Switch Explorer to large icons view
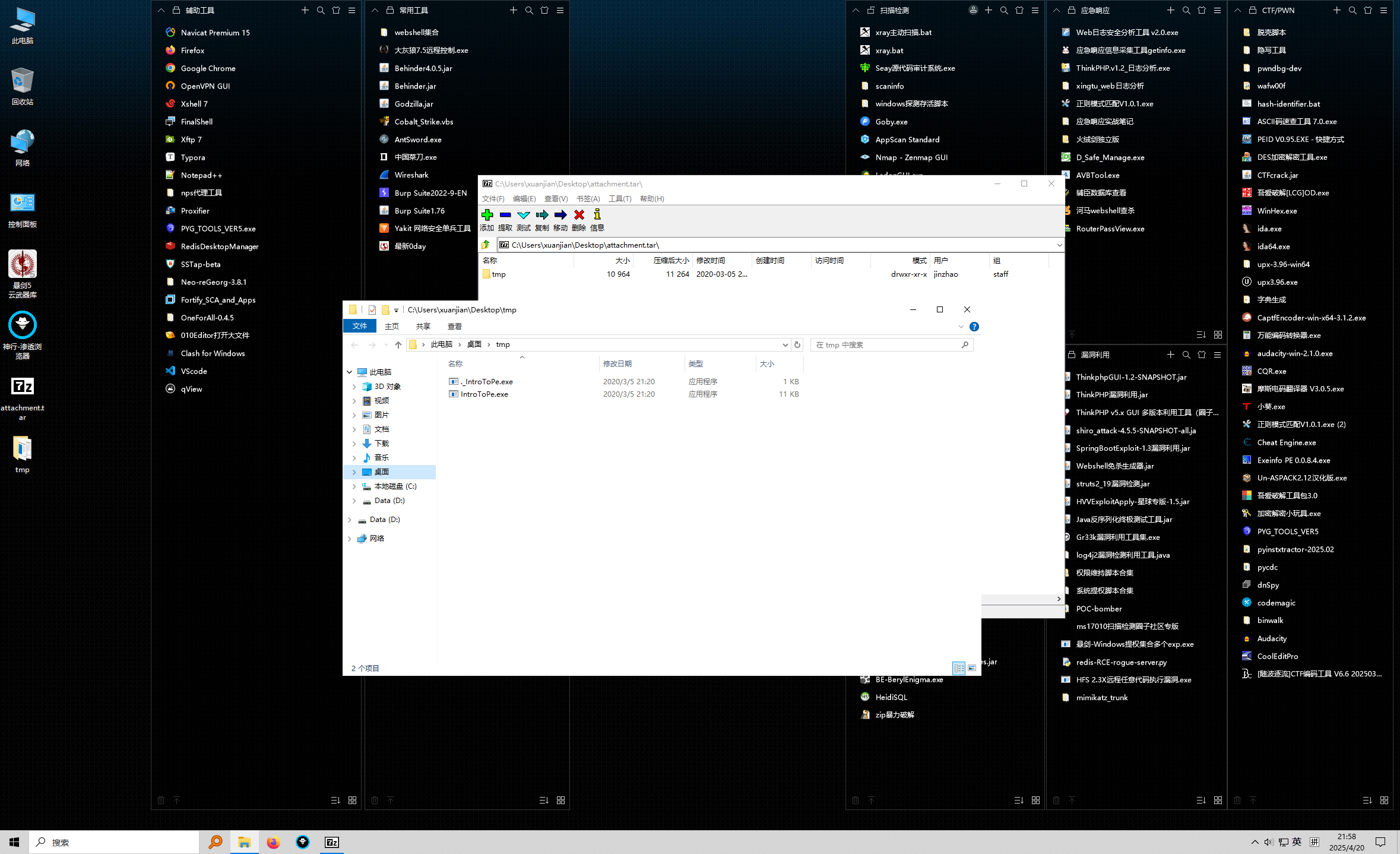 click(x=972, y=668)
